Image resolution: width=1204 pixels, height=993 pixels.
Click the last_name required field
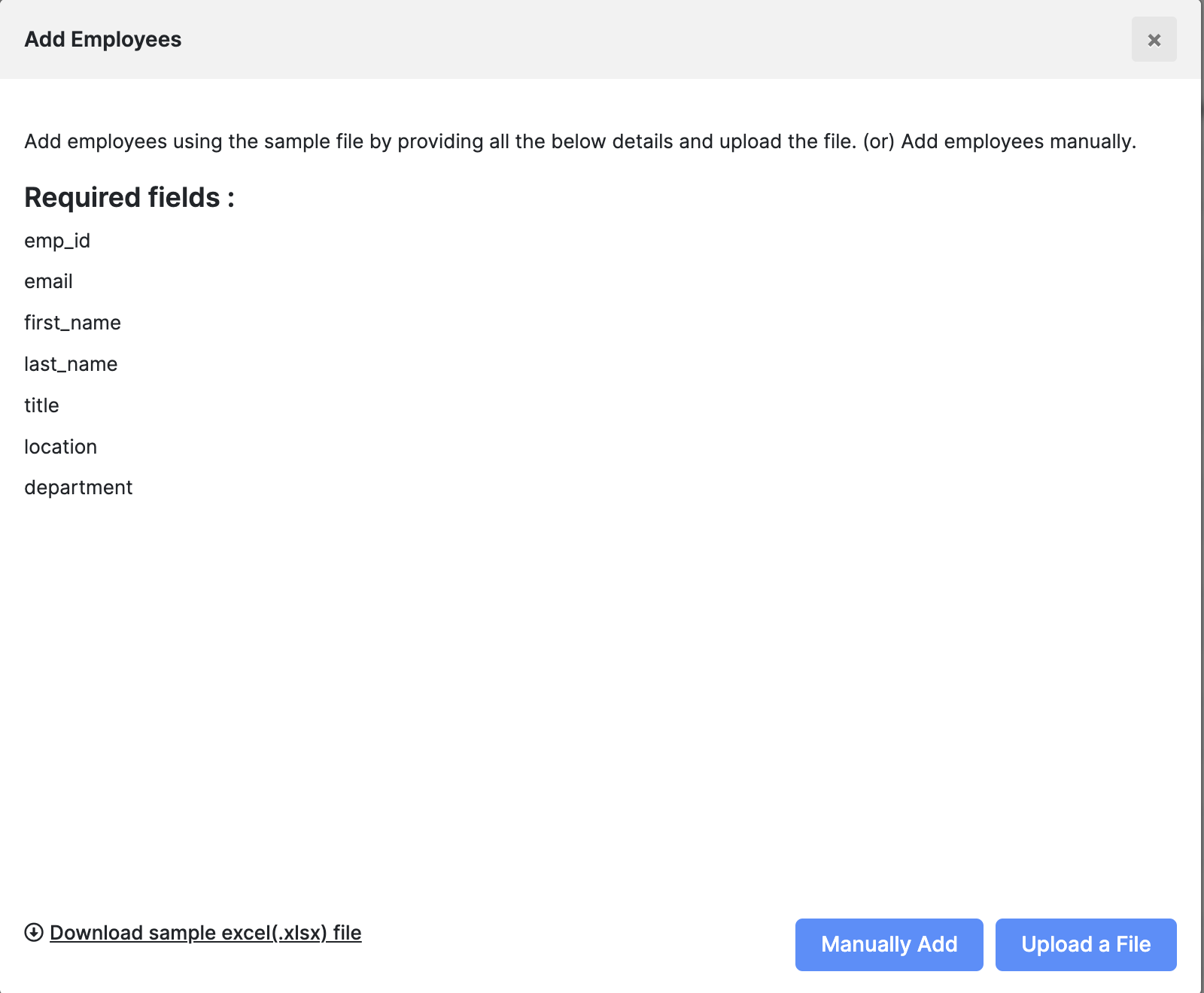coord(71,364)
